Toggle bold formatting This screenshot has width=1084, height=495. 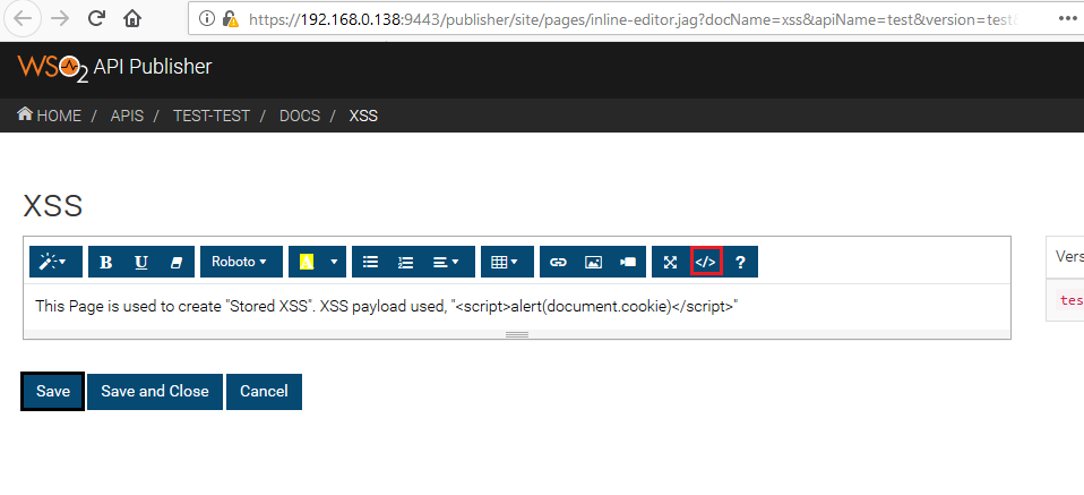[x=106, y=262]
